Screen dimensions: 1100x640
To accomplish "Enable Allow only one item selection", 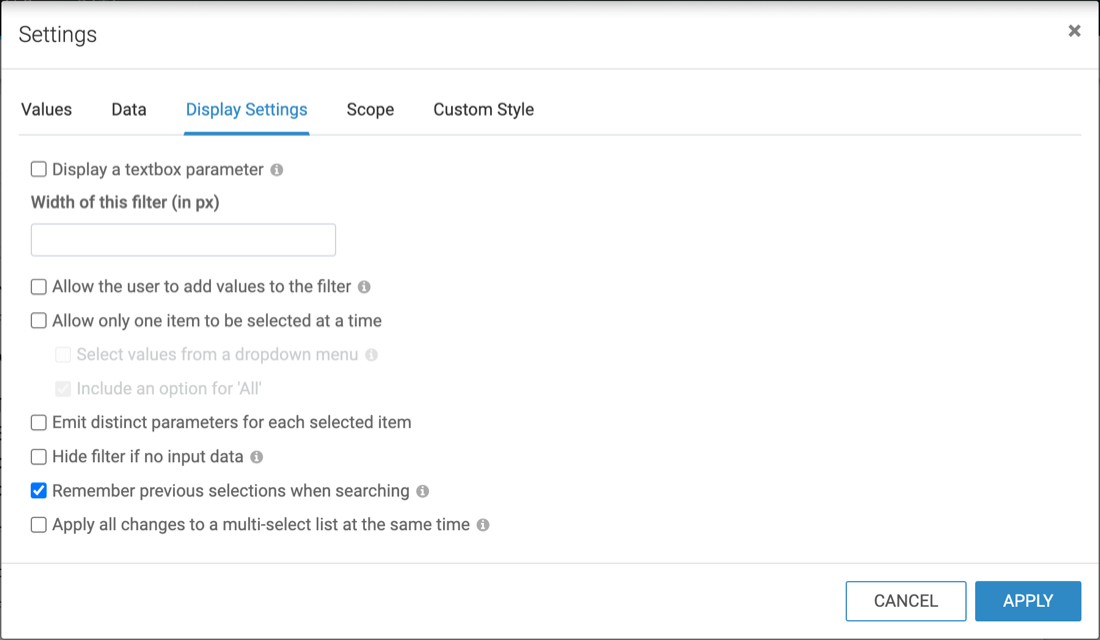I will pyautogui.click(x=39, y=321).
